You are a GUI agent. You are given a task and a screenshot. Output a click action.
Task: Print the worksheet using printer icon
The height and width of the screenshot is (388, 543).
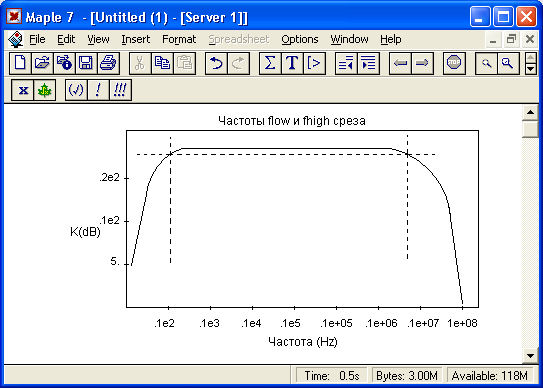108,63
